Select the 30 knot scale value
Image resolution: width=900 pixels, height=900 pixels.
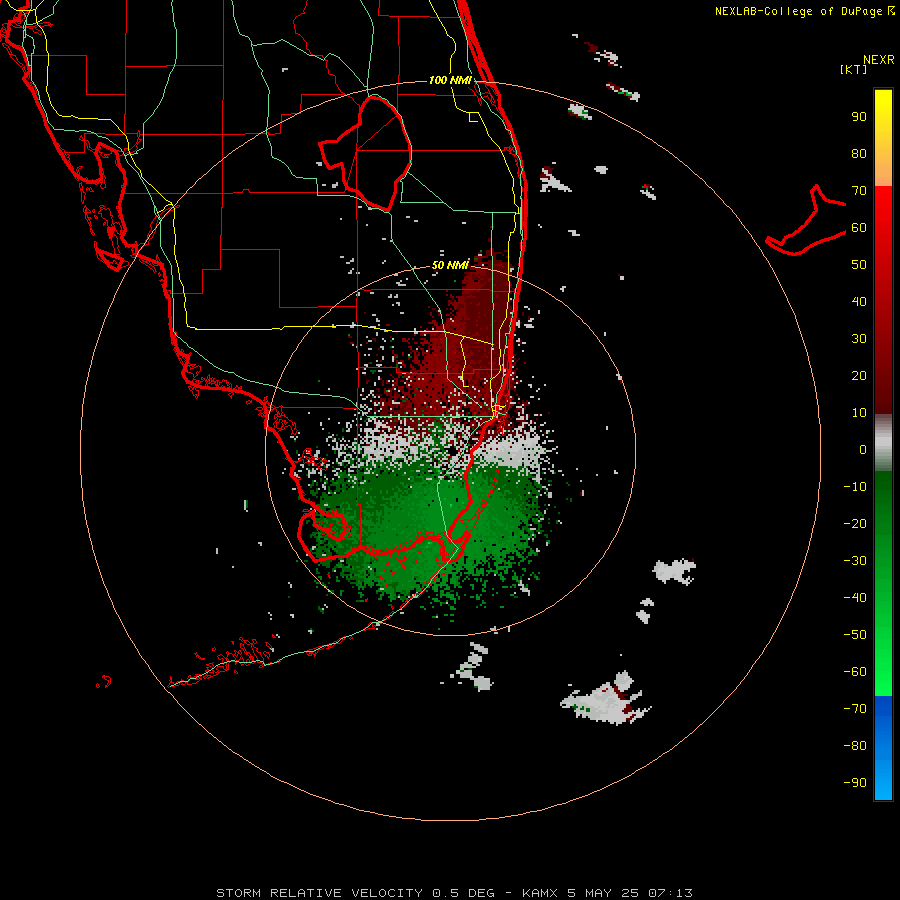click(x=859, y=339)
